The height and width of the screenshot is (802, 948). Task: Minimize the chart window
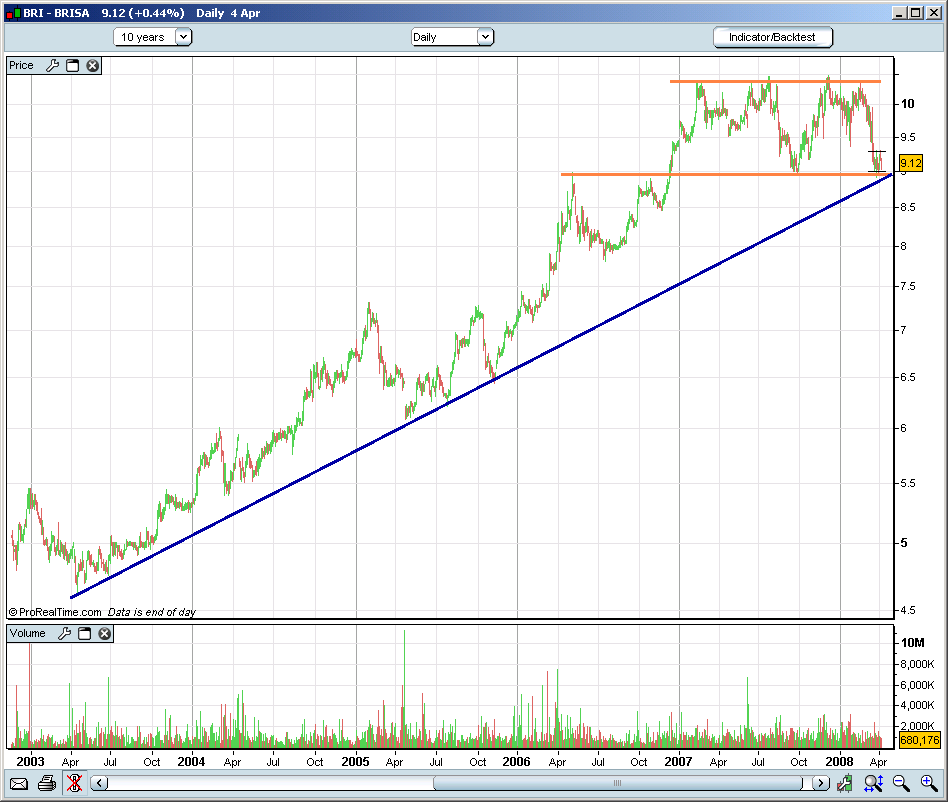click(900, 13)
